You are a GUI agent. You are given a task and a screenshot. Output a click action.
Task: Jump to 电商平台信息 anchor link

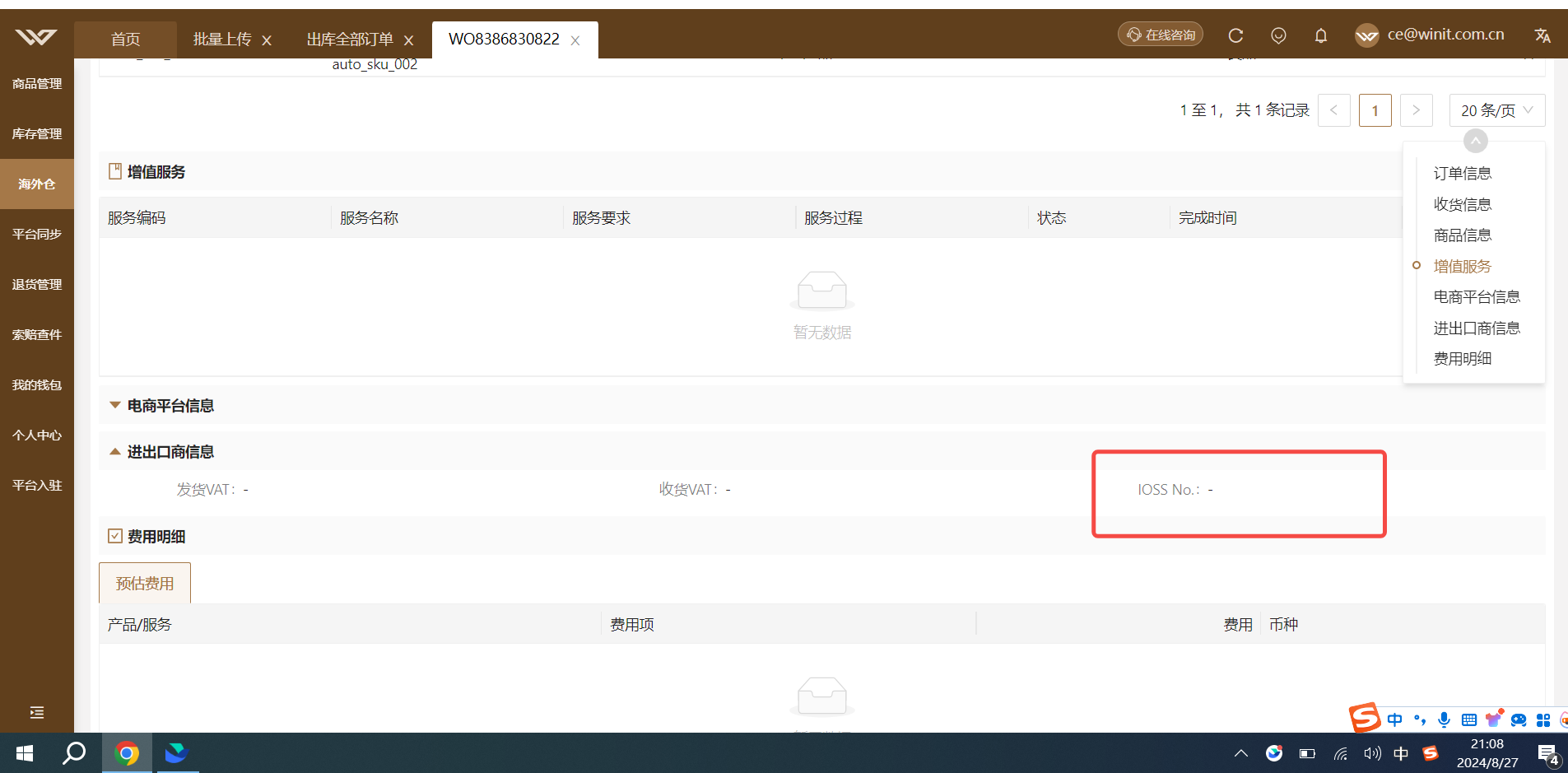(1477, 297)
